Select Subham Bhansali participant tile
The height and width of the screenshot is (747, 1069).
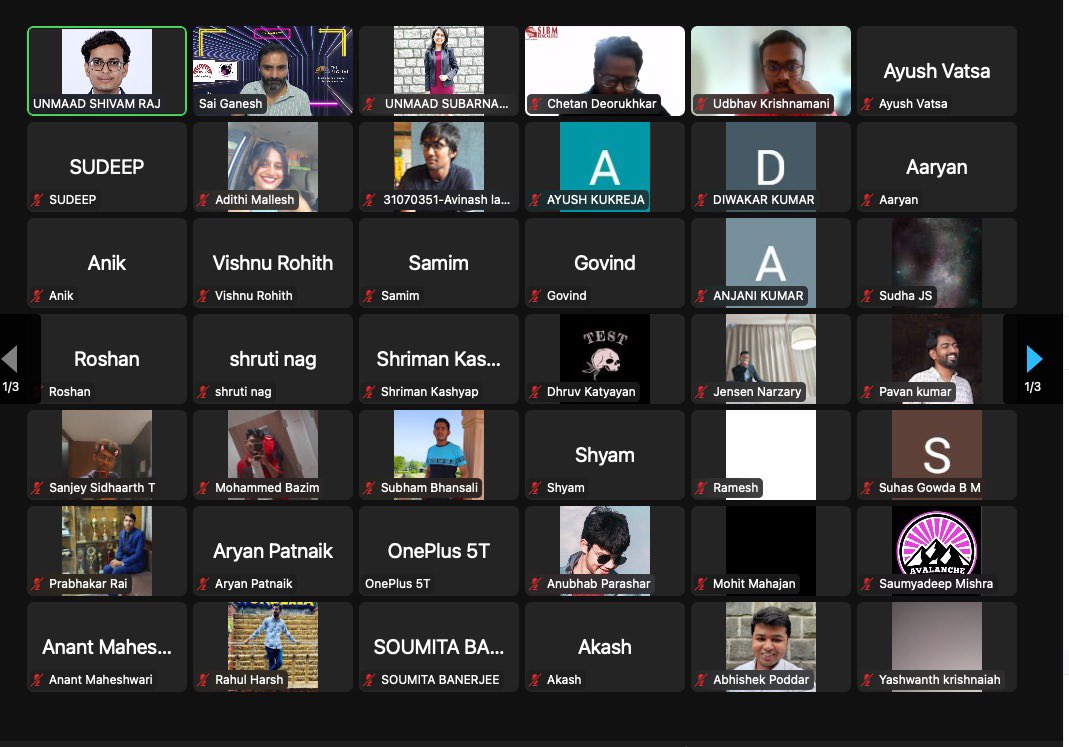(x=439, y=455)
